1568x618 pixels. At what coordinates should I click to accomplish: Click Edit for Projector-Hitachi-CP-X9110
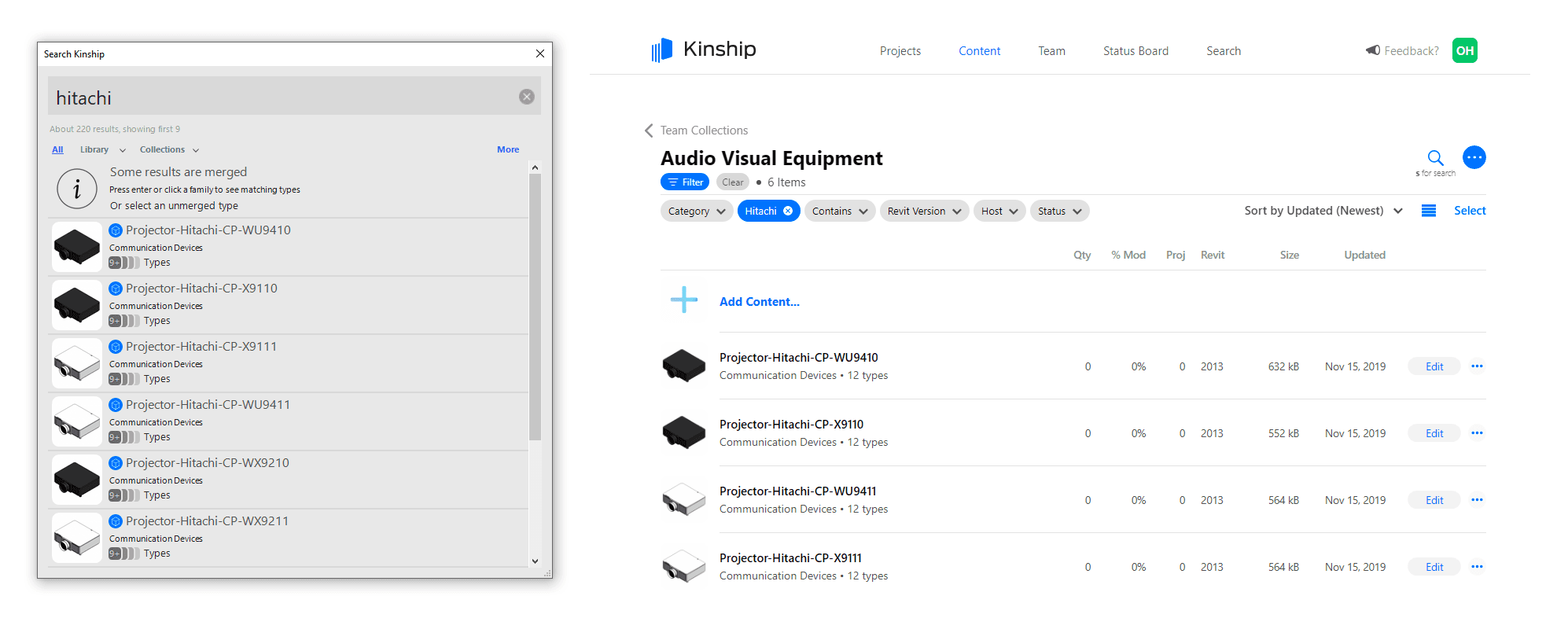[1434, 433]
